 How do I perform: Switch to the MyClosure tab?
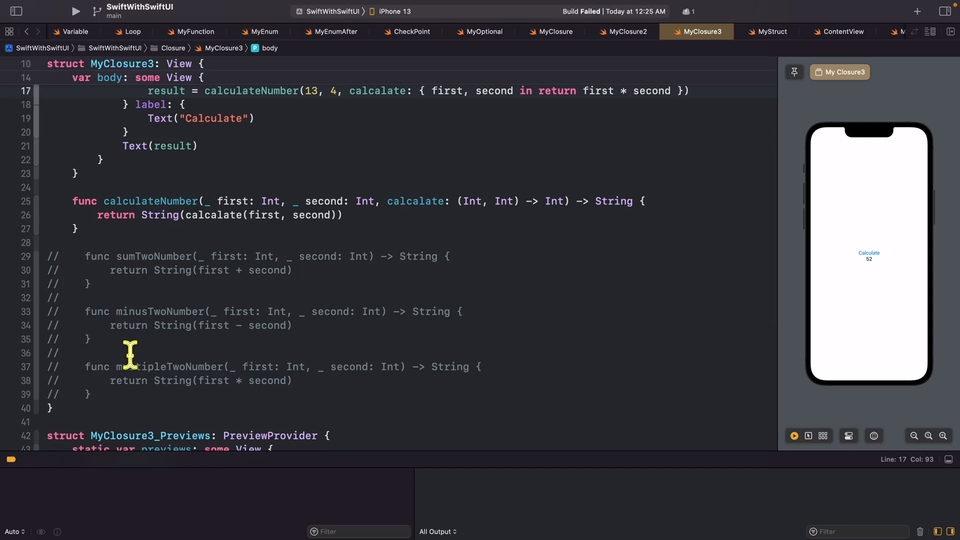click(x=551, y=31)
